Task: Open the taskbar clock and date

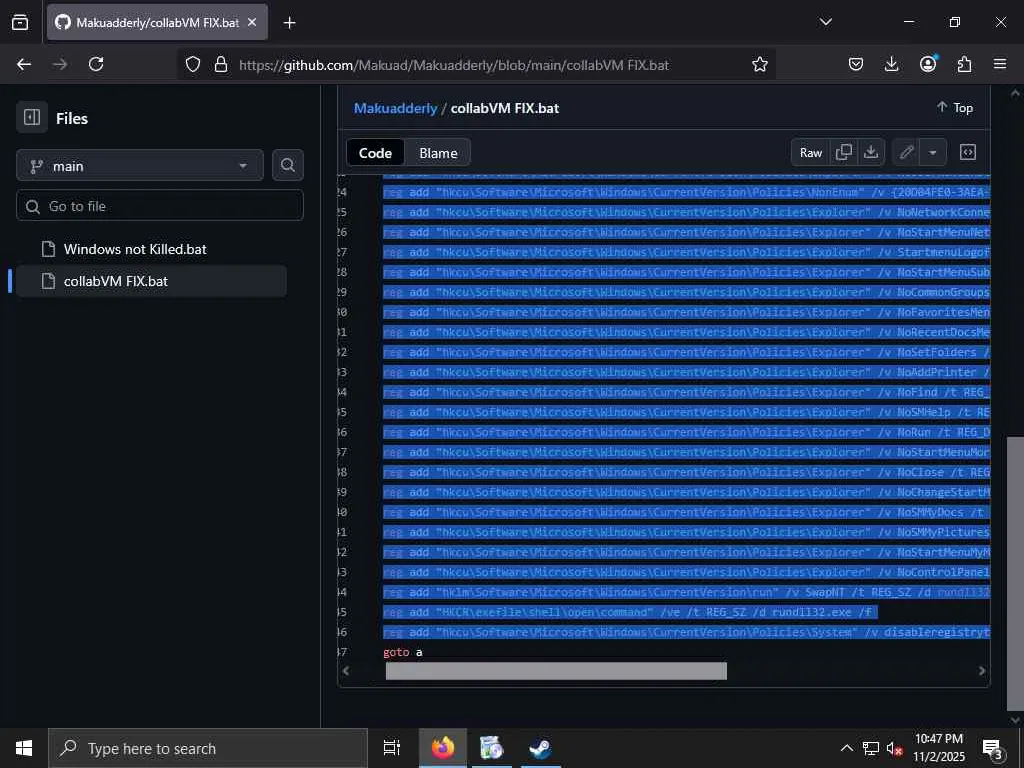Action: pos(938,748)
